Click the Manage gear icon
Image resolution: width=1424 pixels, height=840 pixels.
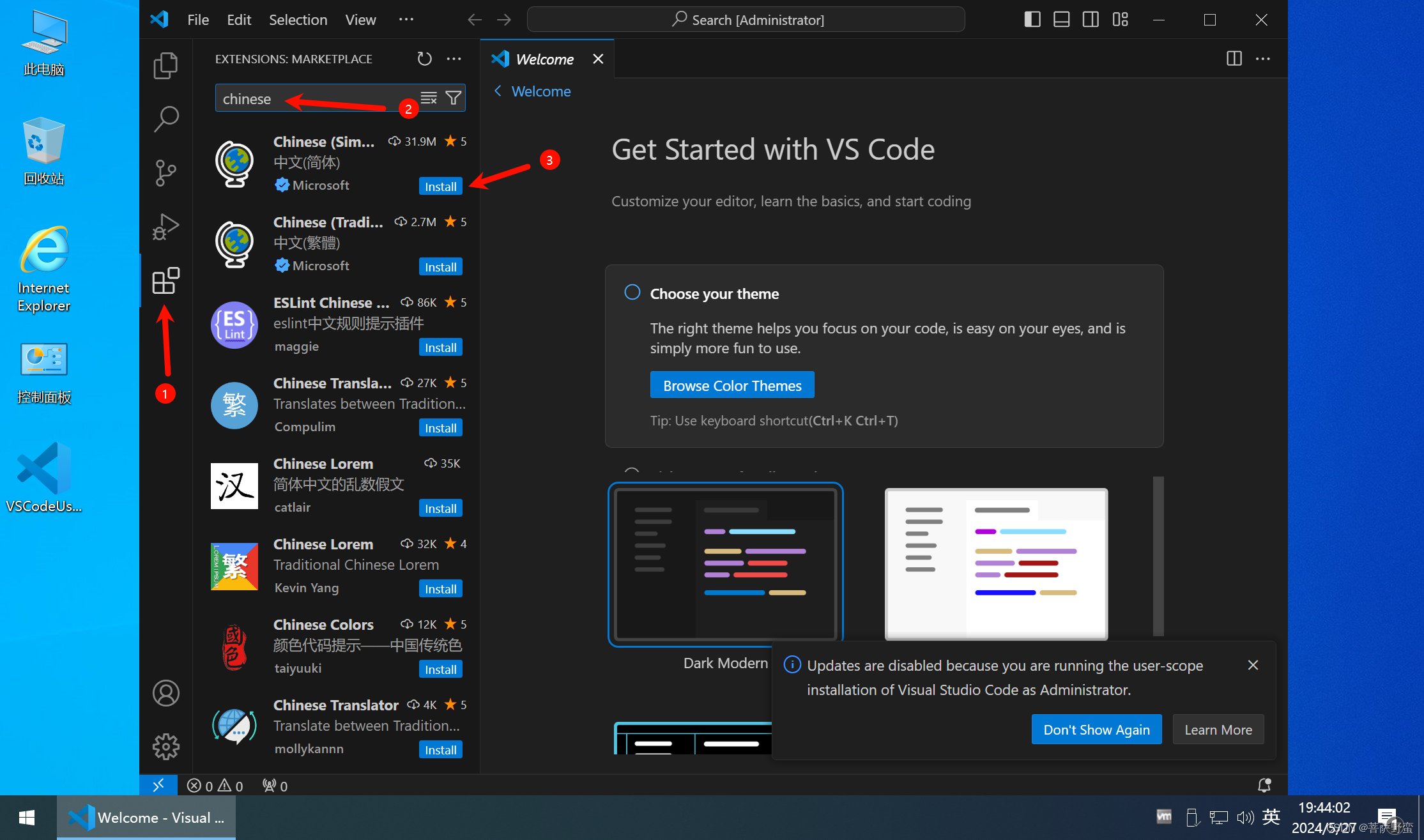tap(165, 746)
